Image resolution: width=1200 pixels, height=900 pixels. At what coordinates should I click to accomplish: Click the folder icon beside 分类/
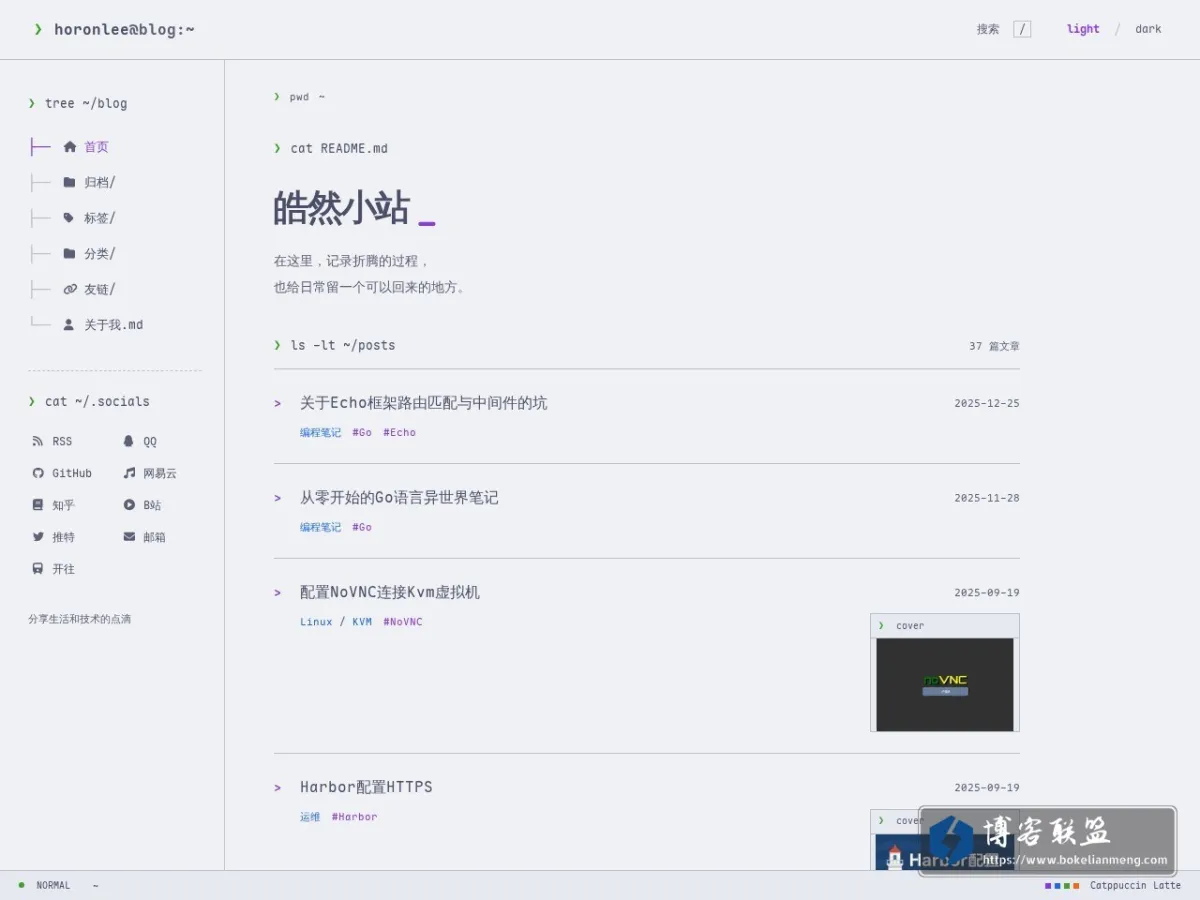point(69,254)
